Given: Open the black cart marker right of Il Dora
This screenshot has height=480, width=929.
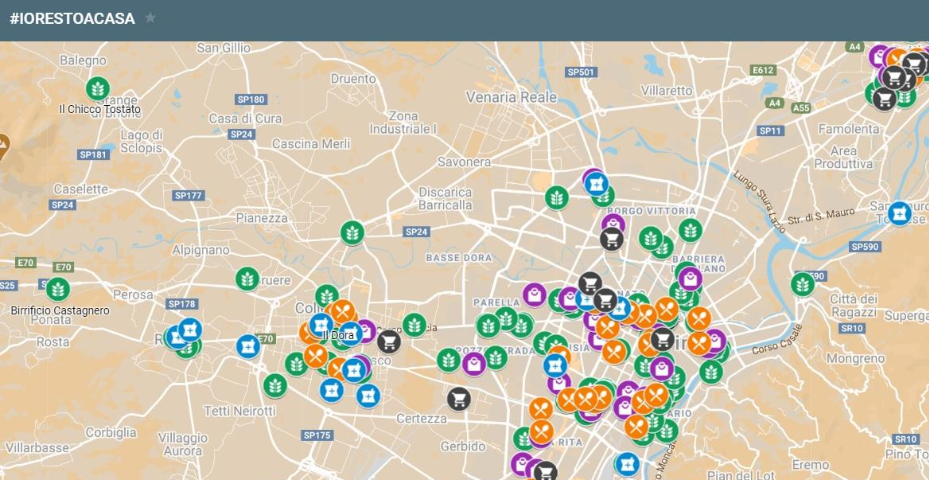Looking at the screenshot, I should 389,342.
